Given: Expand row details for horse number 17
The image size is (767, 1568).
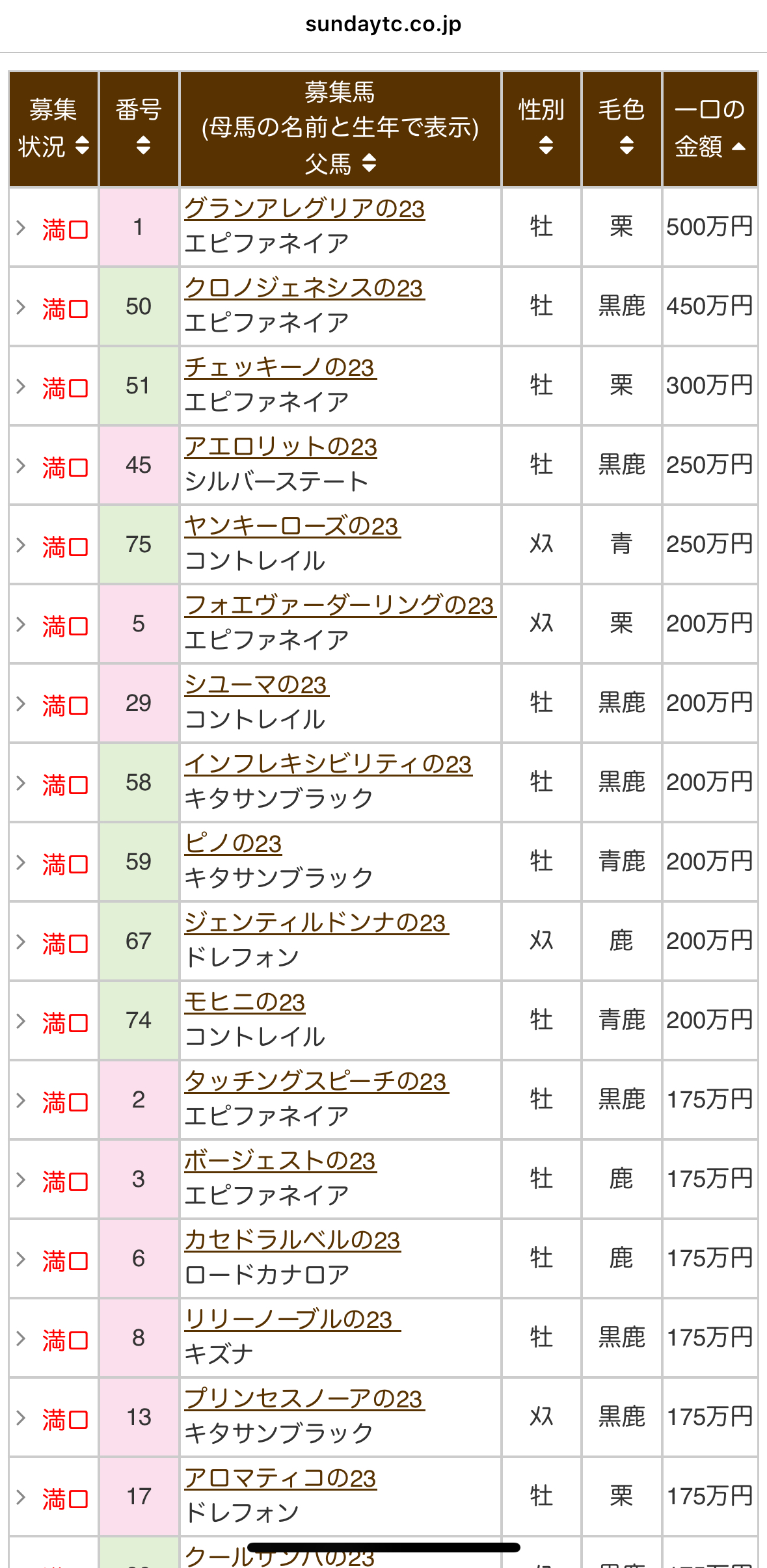Looking at the screenshot, I should [x=21, y=1497].
